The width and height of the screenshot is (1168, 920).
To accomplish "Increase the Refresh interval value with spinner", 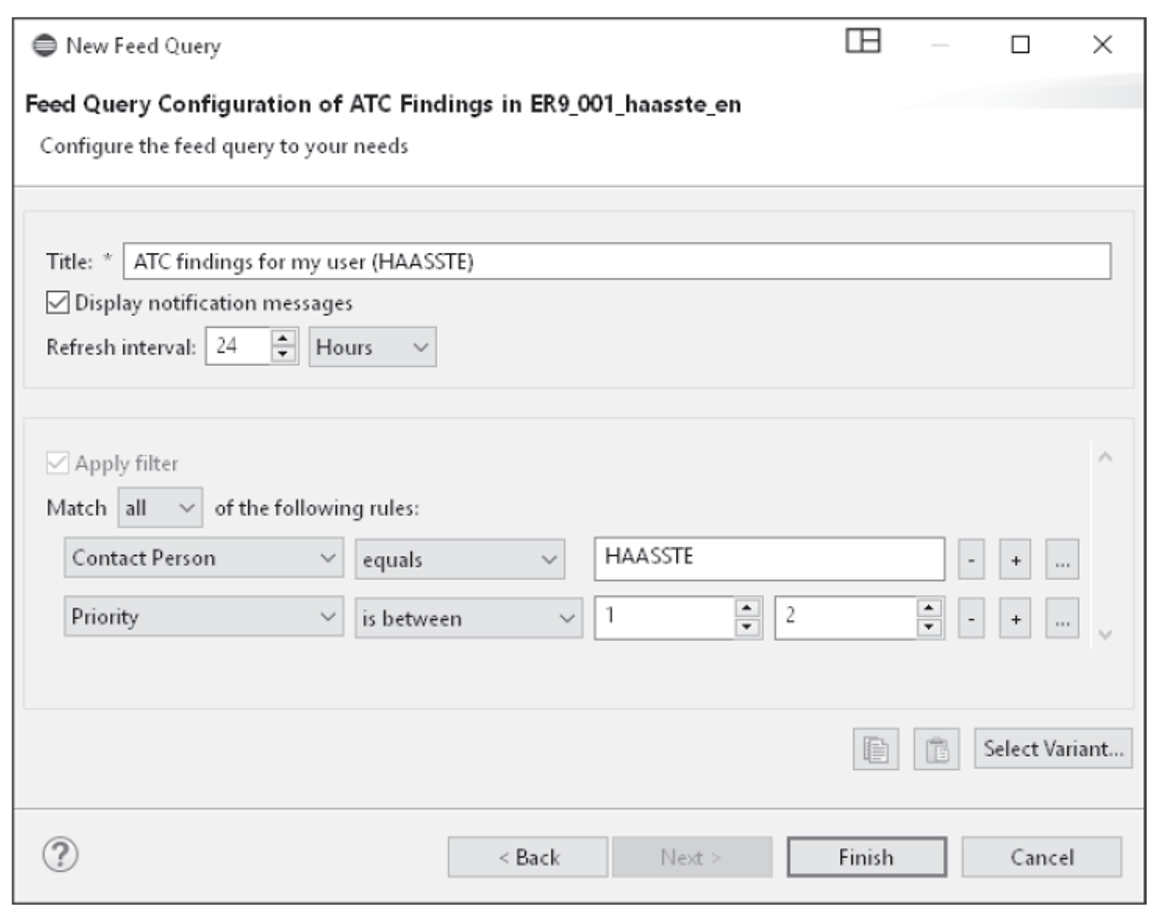I will click(284, 341).
